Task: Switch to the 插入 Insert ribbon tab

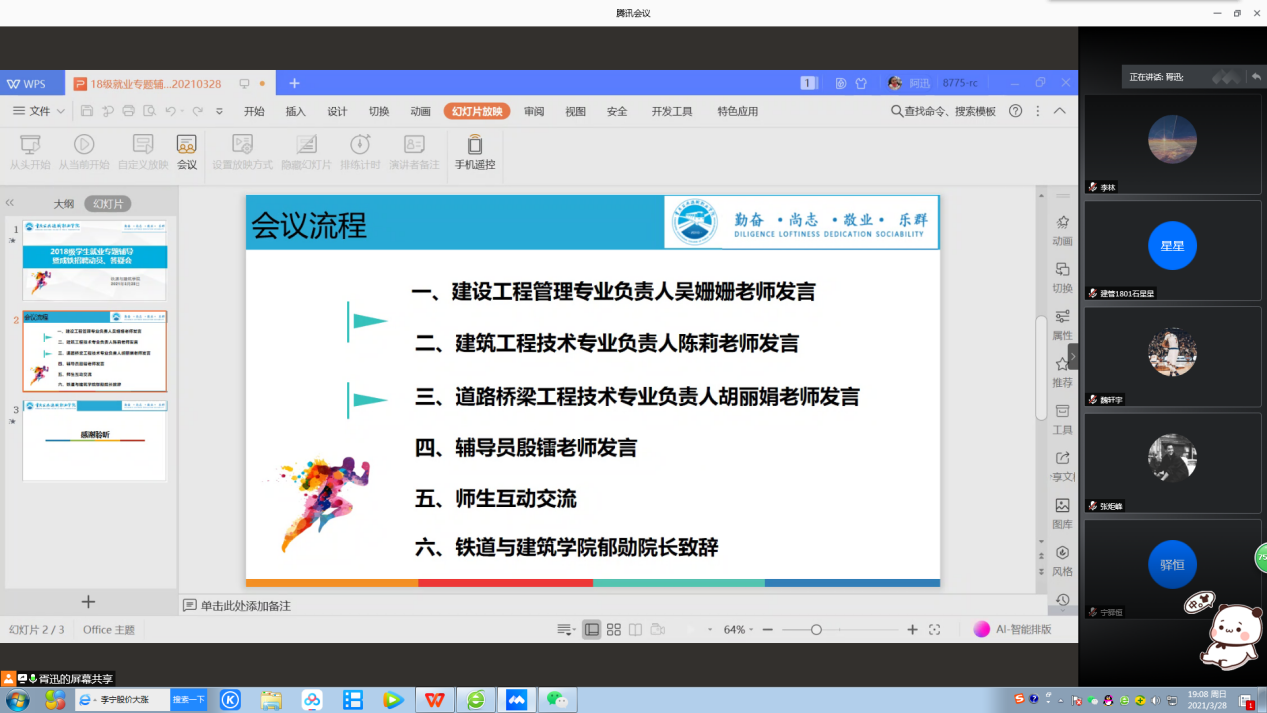Action: coord(296,111)
